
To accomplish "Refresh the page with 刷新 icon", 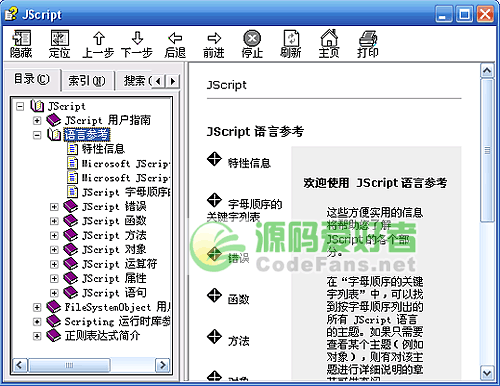I will (x=291, y=38).
